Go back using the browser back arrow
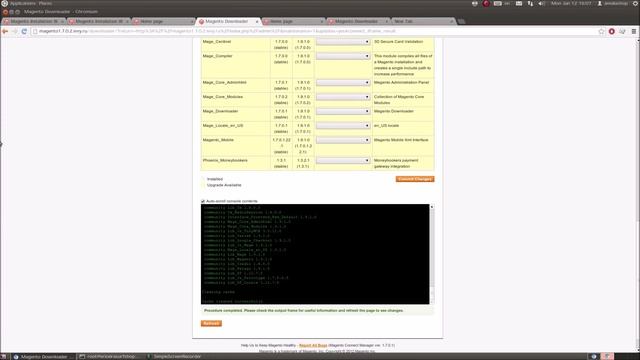Image resolution: width=640 pixels, height=360 pixels. 5,31
